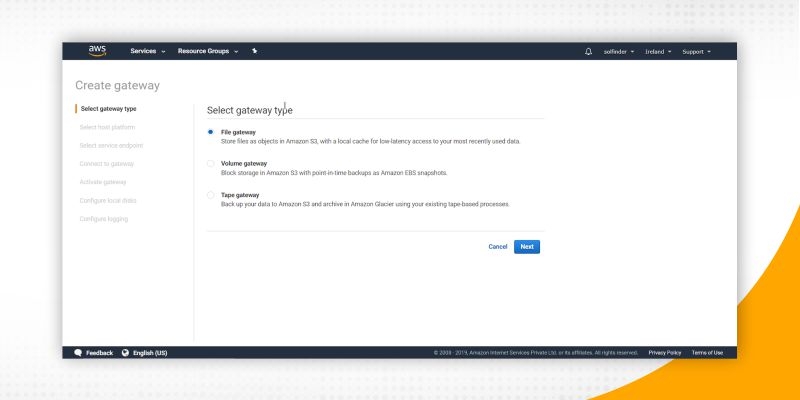
Task: Open the solfinder account menu
Action: point(619,51)
